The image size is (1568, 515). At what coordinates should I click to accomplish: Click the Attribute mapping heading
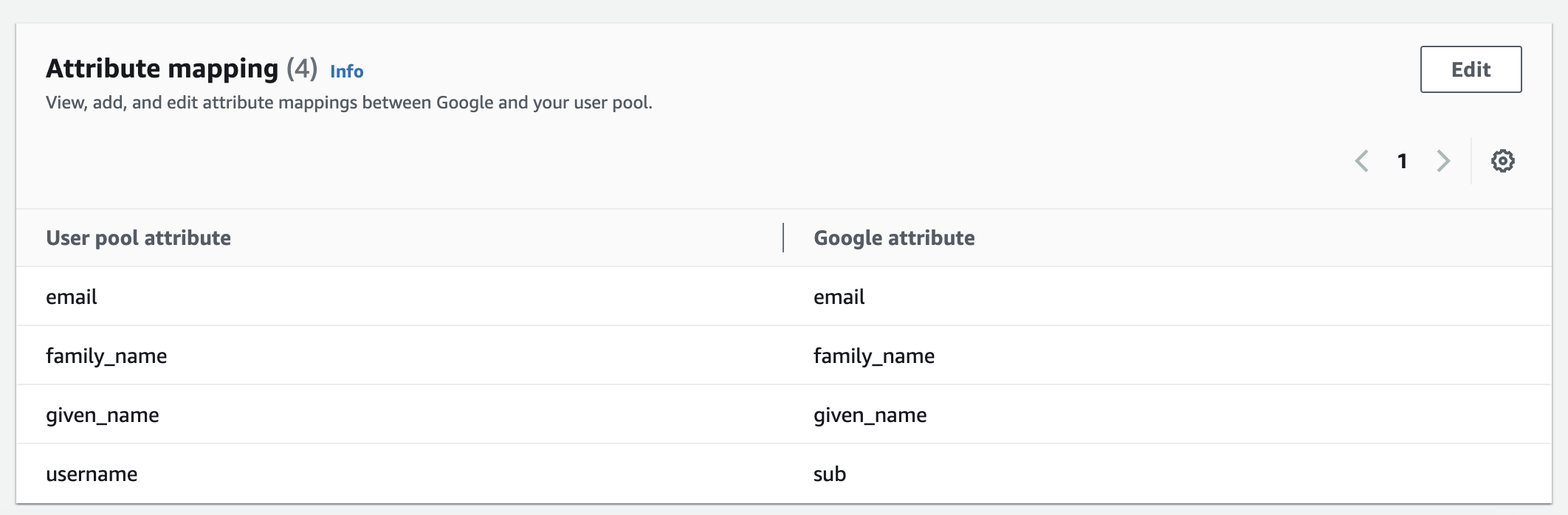point(162,69)
